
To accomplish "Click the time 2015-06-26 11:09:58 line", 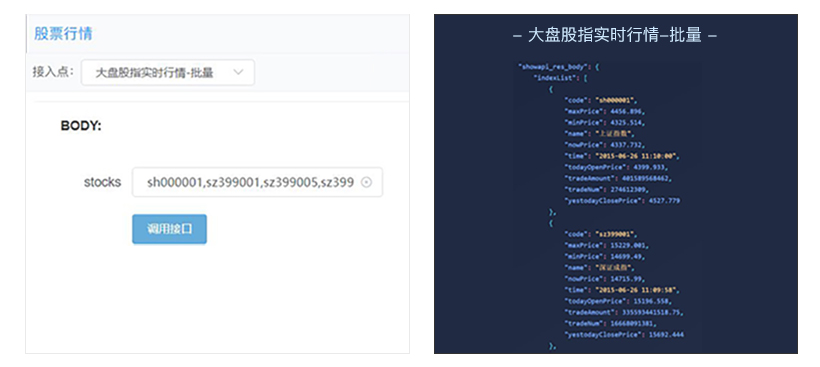I will coord(622,290).
